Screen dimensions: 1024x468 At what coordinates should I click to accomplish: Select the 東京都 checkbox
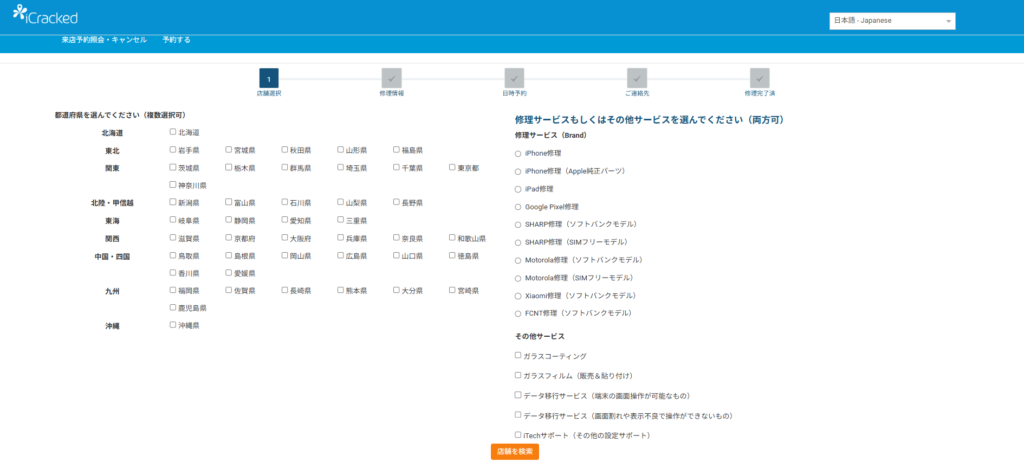(x=452, y=167)
